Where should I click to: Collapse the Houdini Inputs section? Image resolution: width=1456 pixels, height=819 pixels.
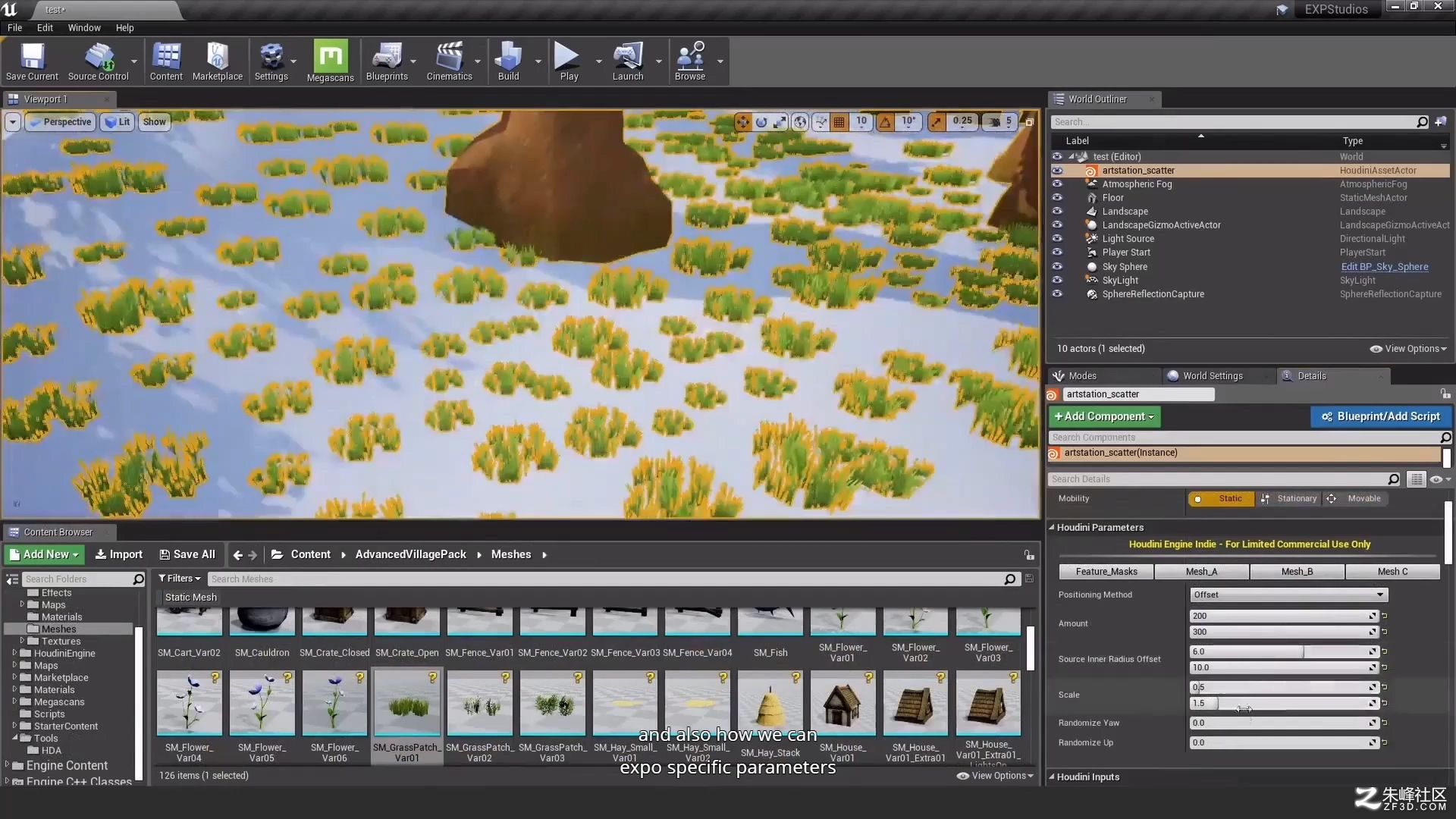[1052, 777]
